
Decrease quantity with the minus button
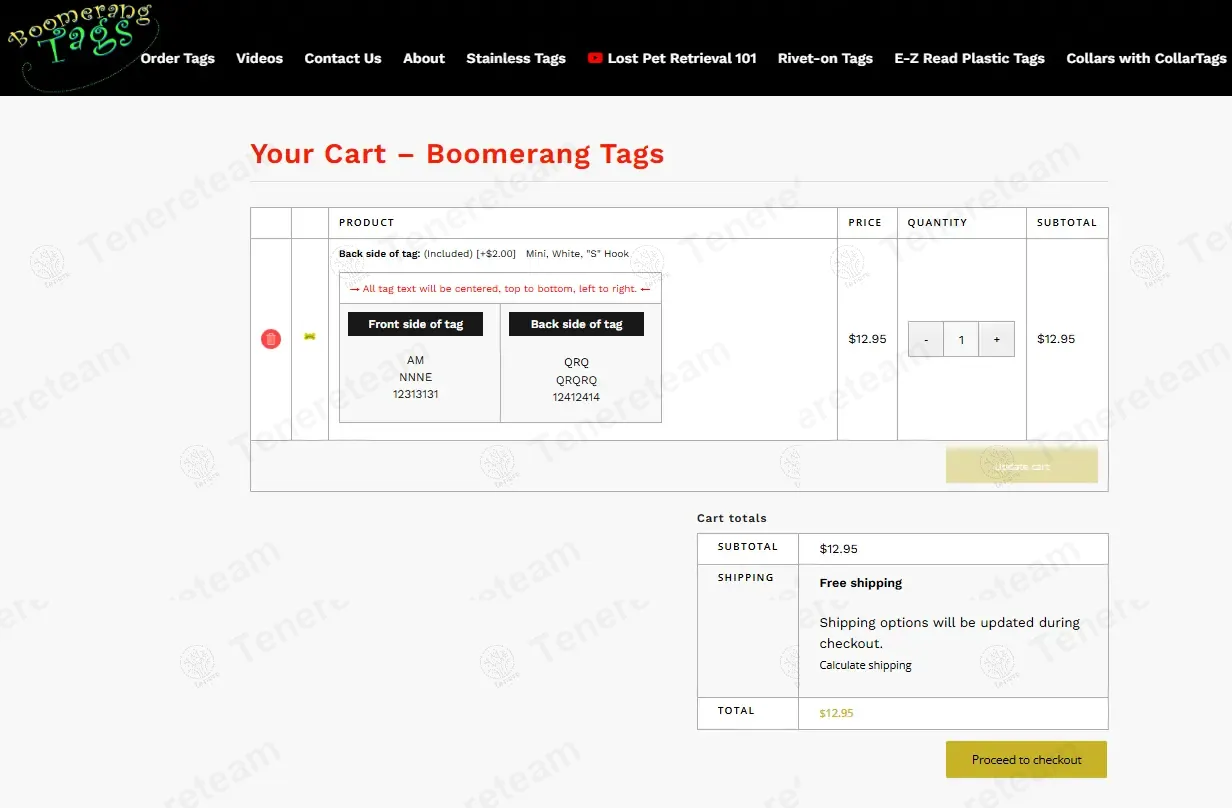coord(926,339)
